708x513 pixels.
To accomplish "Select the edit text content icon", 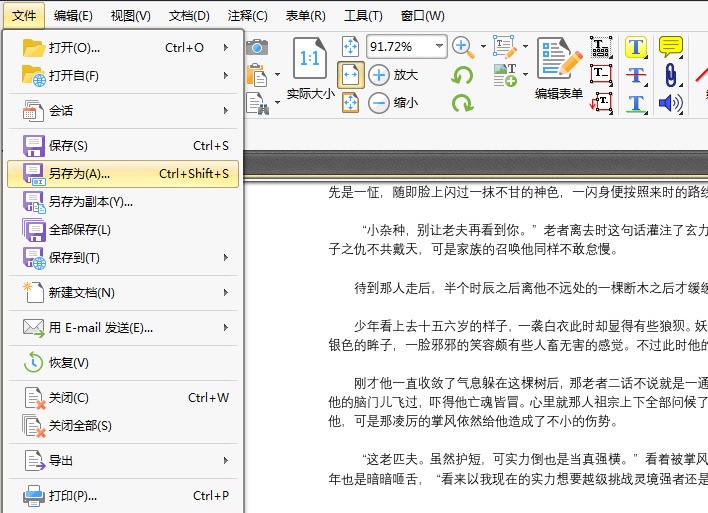I will click(x=504, y=47).
